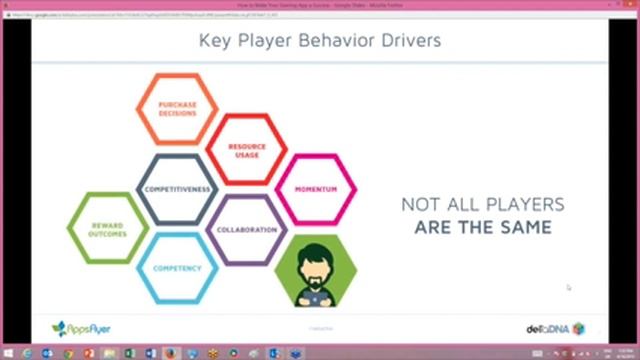
Task: Open Dropbox from the taskbar
Action: (x=296, y=353)
